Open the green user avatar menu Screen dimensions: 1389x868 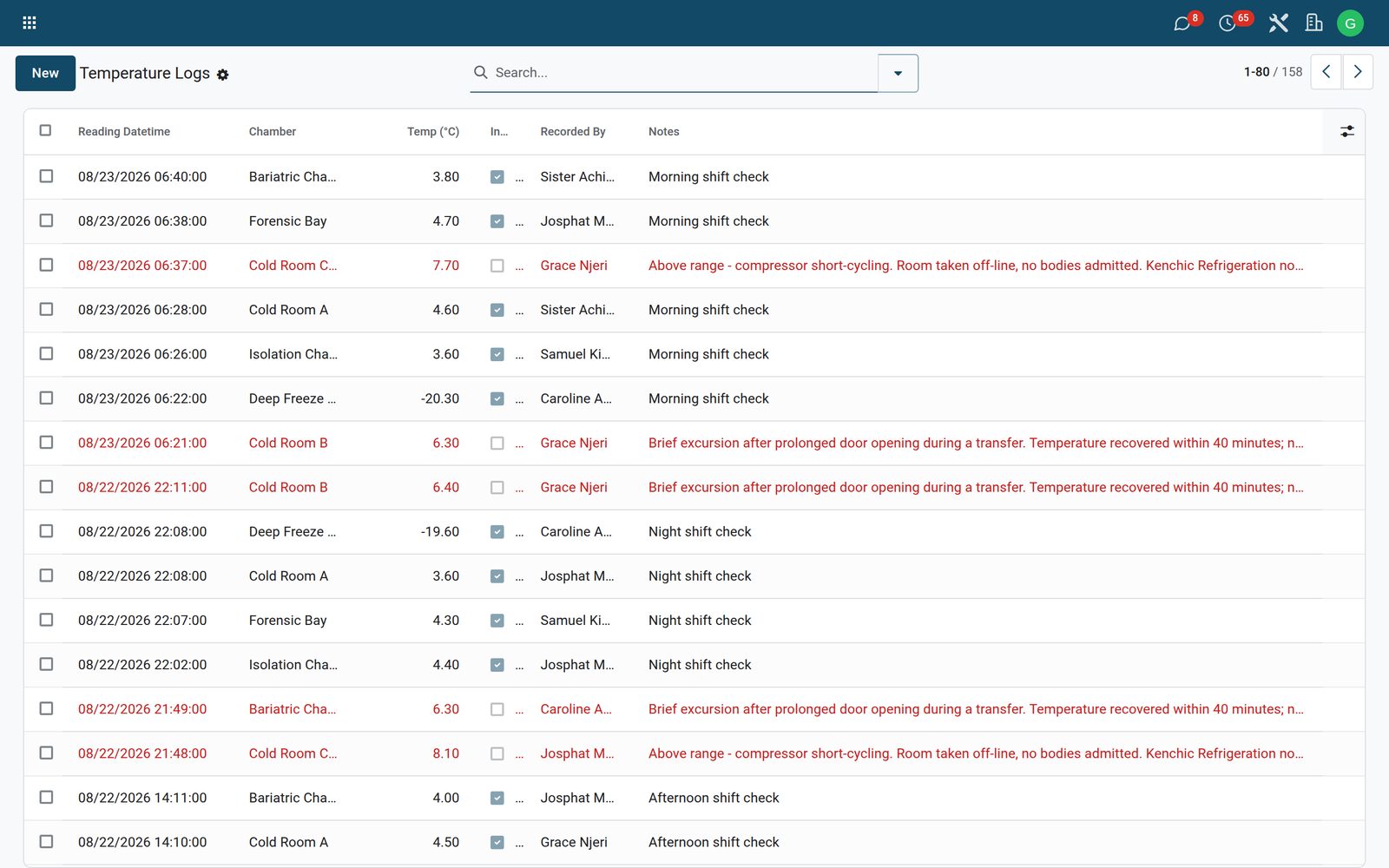pyautogui.click(x=1350, y=23)
